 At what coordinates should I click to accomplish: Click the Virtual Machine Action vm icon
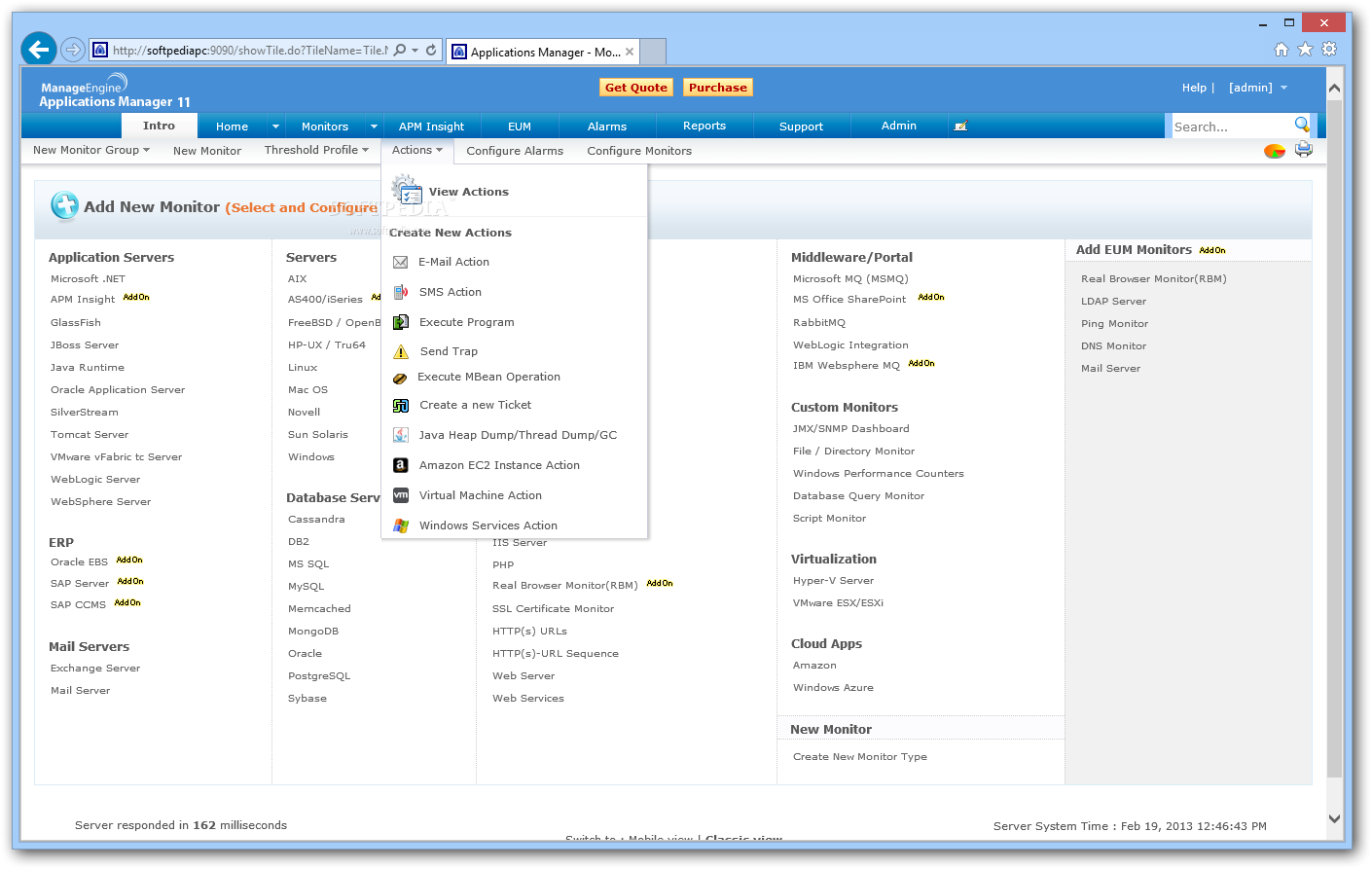400,495
